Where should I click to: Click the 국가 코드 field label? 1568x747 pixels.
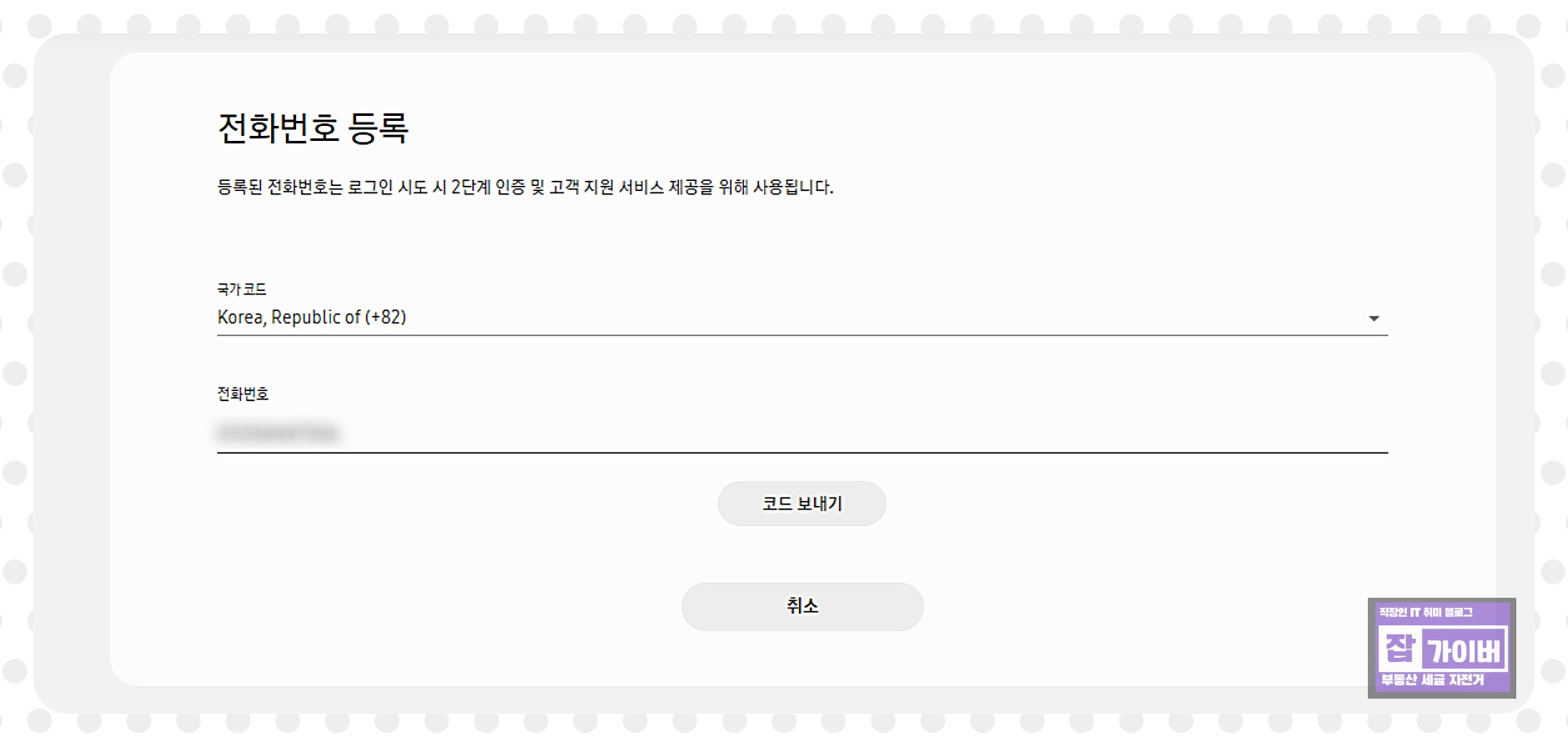[x=242, y=289]
